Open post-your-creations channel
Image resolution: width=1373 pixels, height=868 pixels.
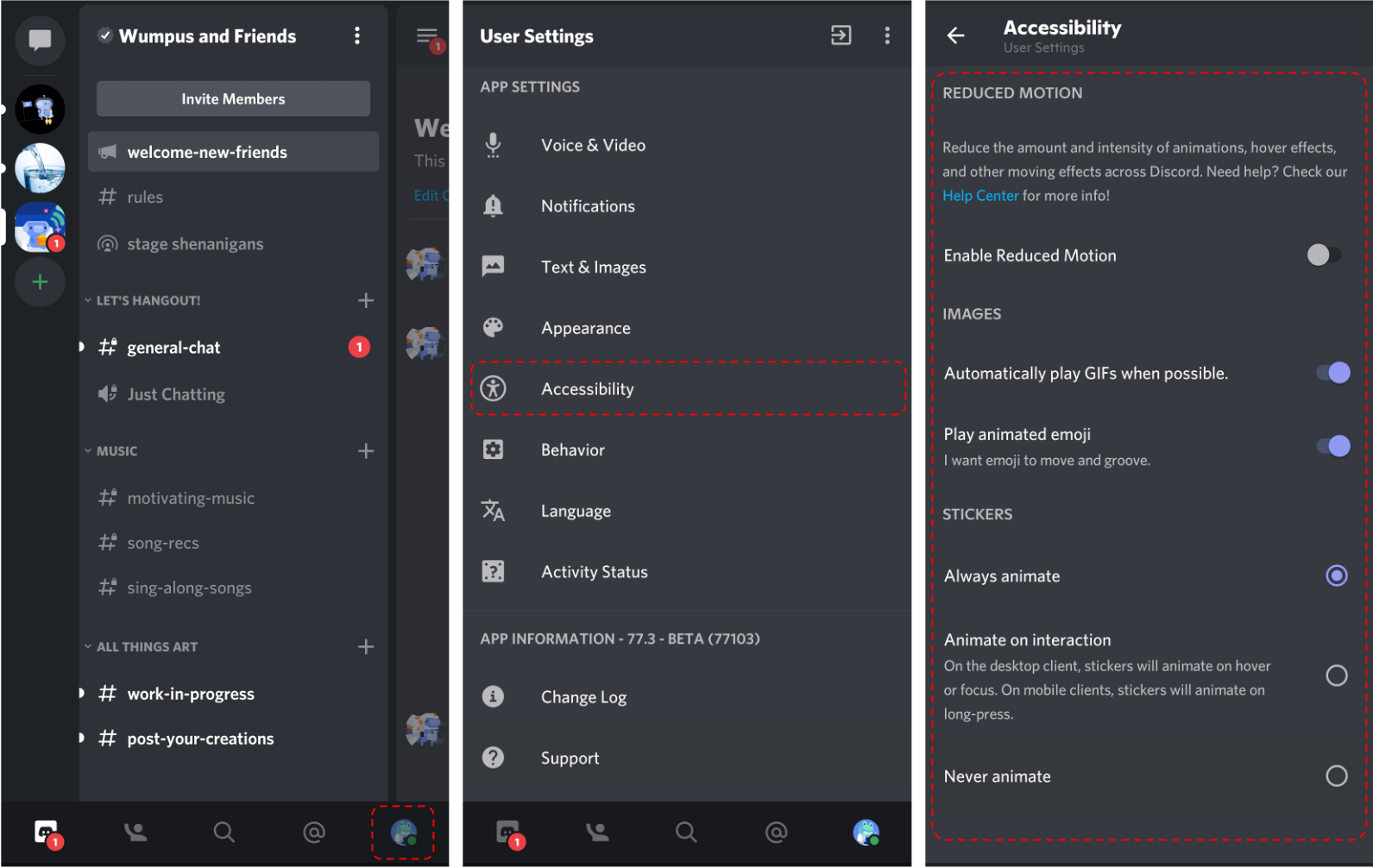pyautogui.click(x=233, y=739)
